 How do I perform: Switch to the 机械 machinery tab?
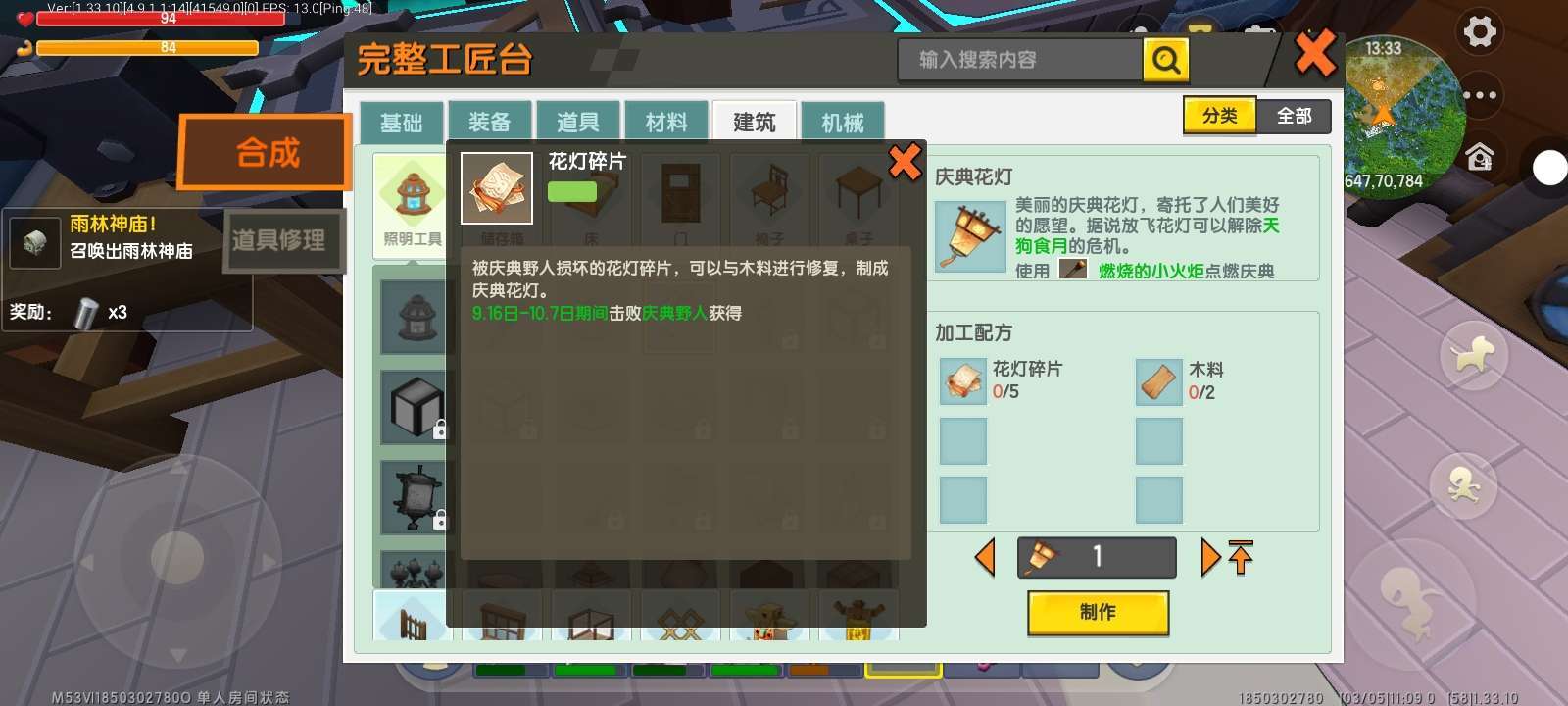click(x=842, y=122)
